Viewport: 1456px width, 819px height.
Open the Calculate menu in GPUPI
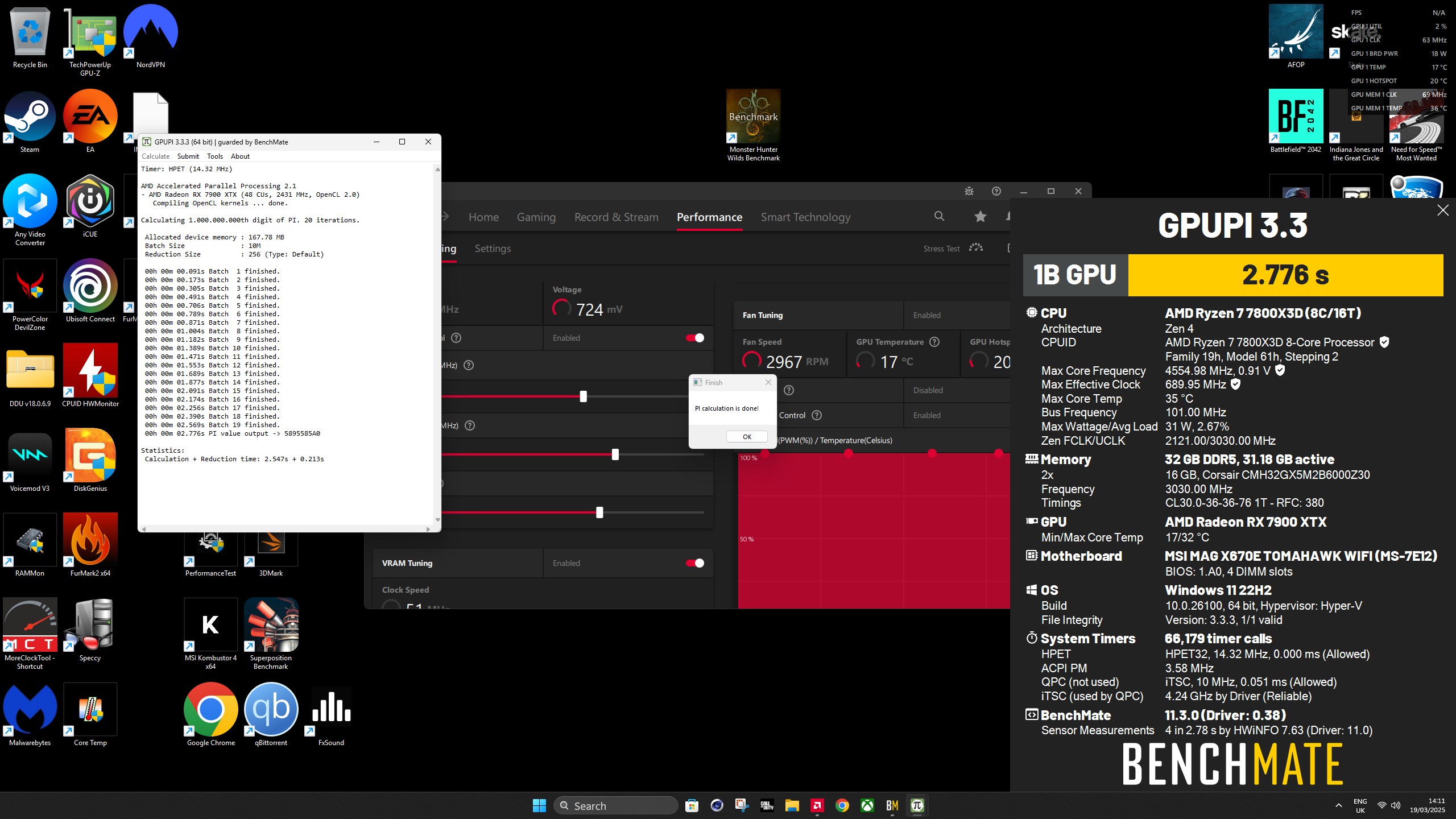click(x=155, y=156)
